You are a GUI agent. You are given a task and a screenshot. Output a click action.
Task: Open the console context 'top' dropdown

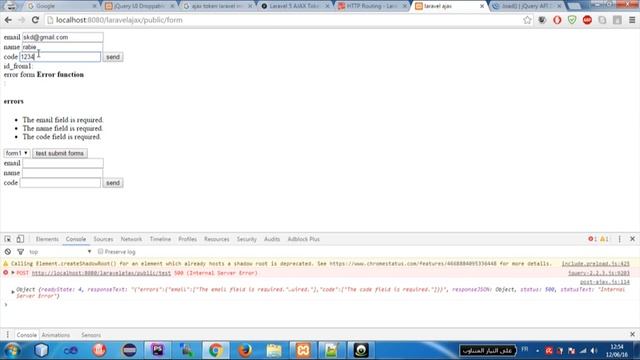click(60, 252)
